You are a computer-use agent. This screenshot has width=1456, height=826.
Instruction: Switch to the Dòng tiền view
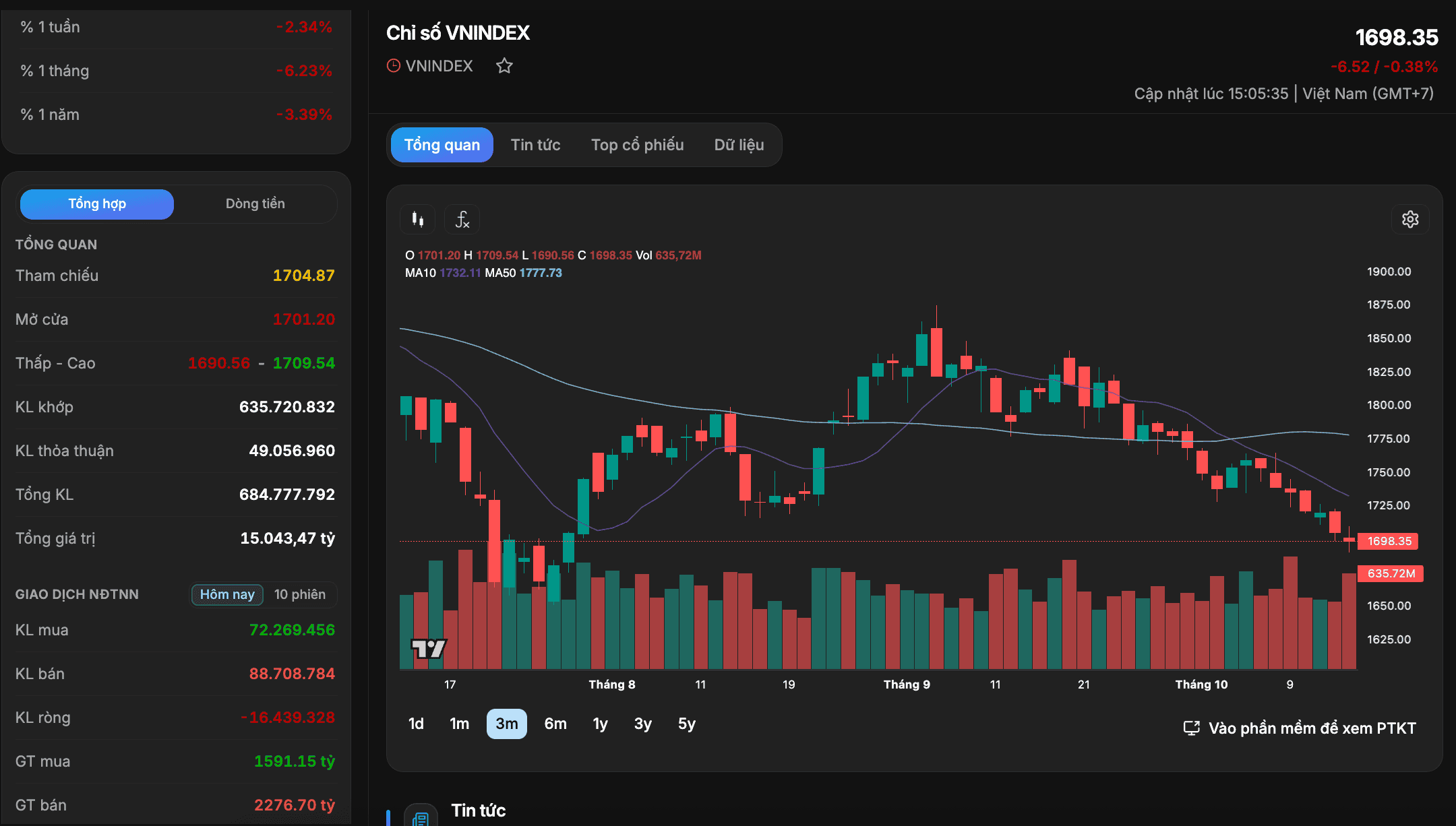click(x=255, y=204)
